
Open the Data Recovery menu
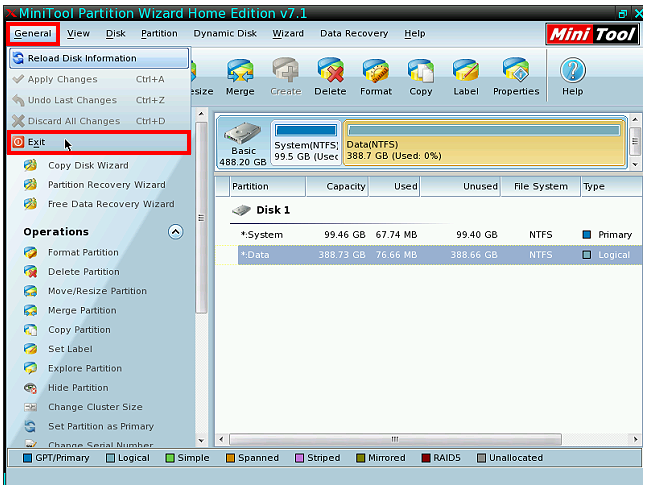(x=354, y=33)
